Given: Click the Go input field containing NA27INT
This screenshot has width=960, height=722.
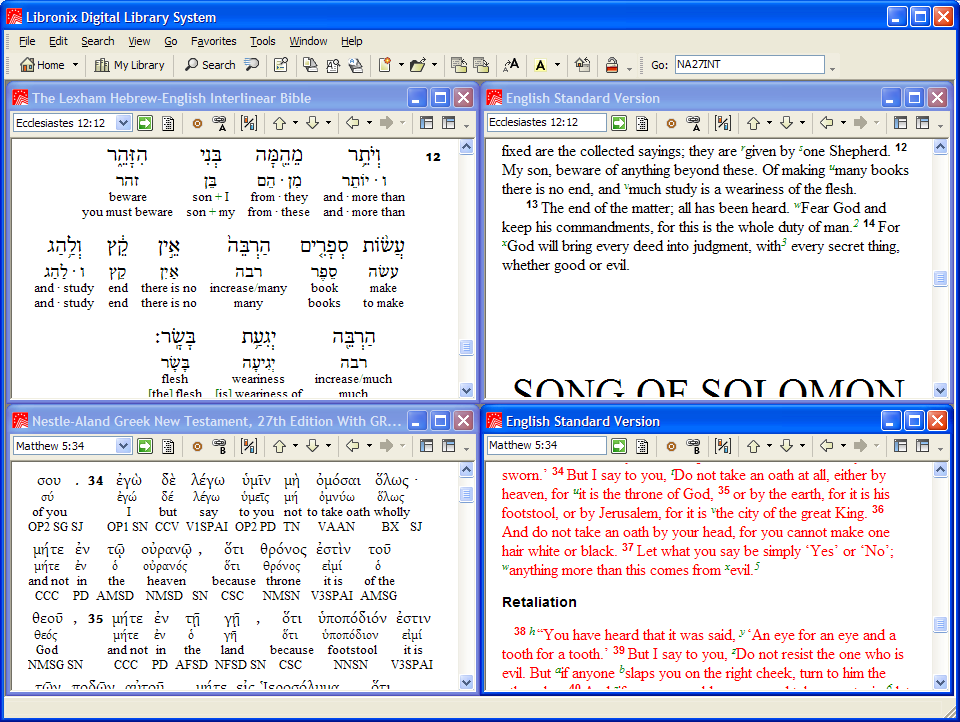Looking at the screenshot, I should click(749, 65).
